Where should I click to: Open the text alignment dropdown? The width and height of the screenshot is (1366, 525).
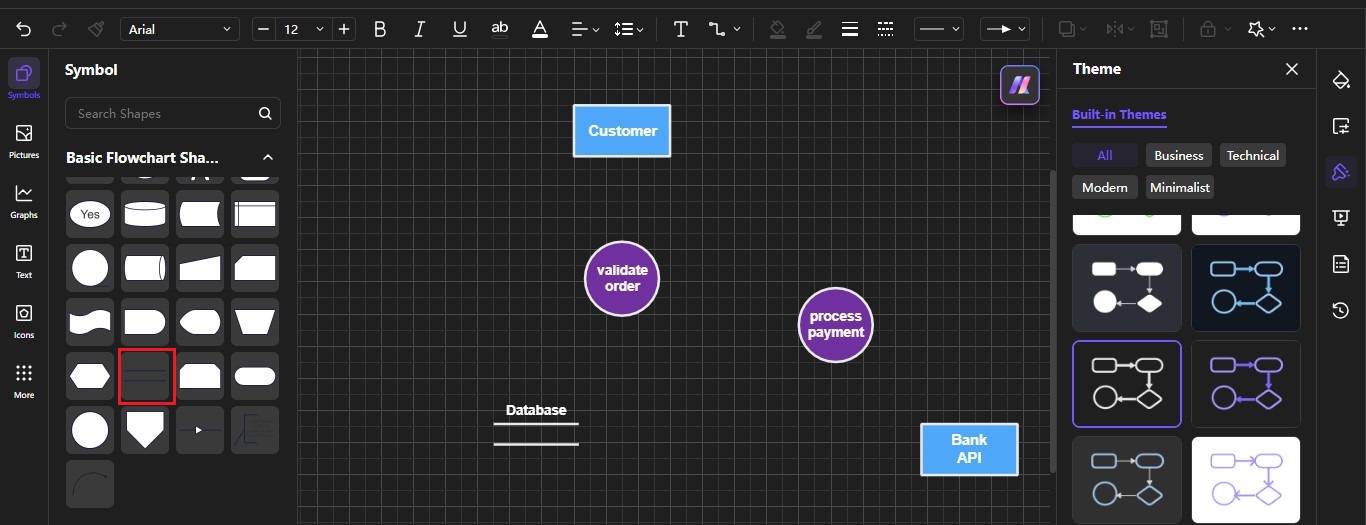pos(585,29)
